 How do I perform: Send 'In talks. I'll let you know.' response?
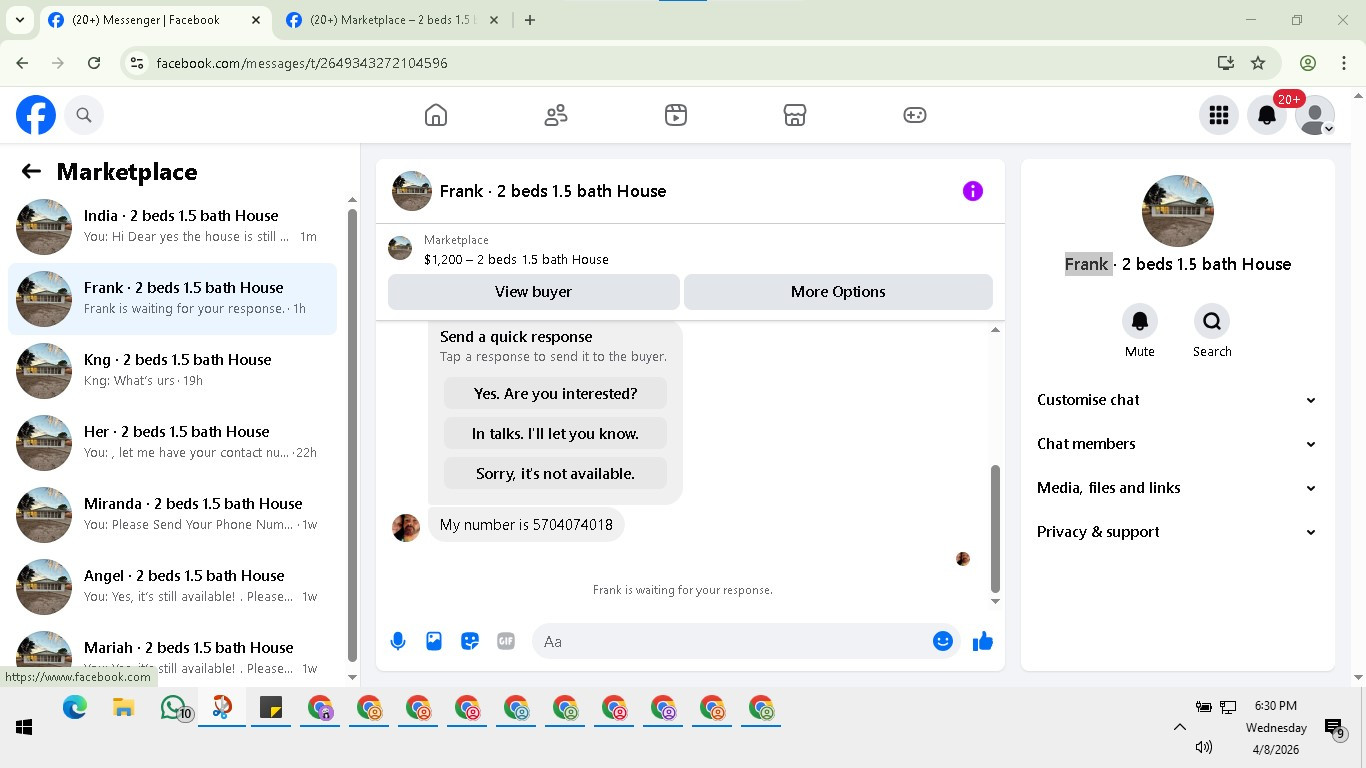point(555,434)
